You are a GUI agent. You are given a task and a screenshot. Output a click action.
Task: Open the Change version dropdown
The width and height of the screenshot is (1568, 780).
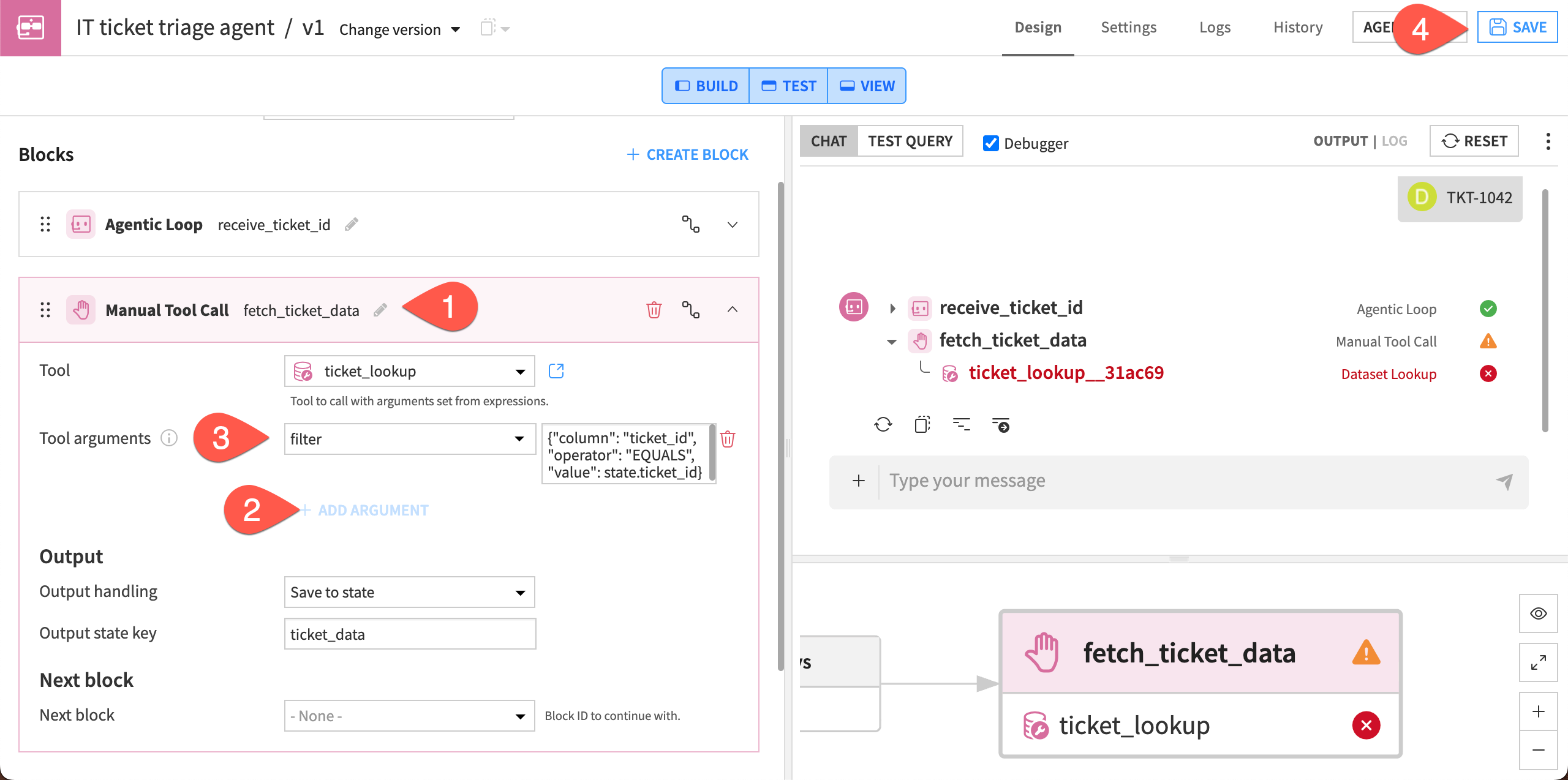[400, 29]
